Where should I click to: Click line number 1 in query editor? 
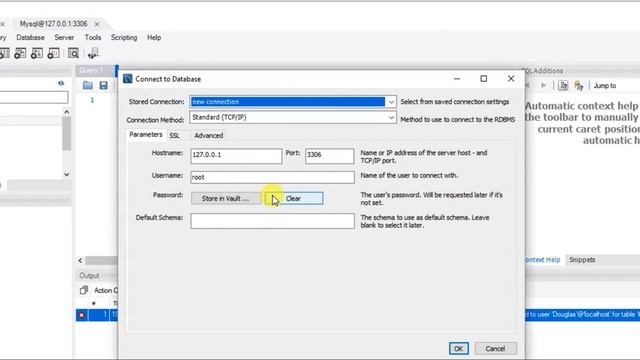click(92, 100)
